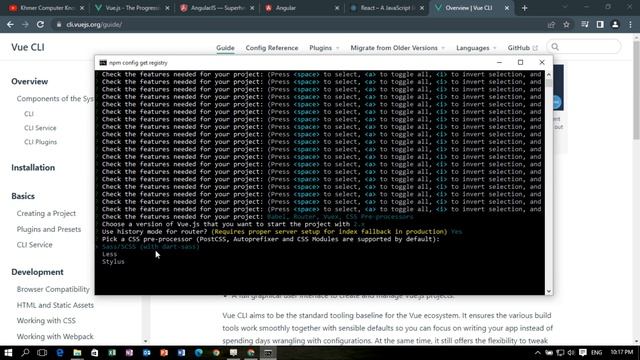Open the CLI Service link under Overview

[x=40, y=128]
